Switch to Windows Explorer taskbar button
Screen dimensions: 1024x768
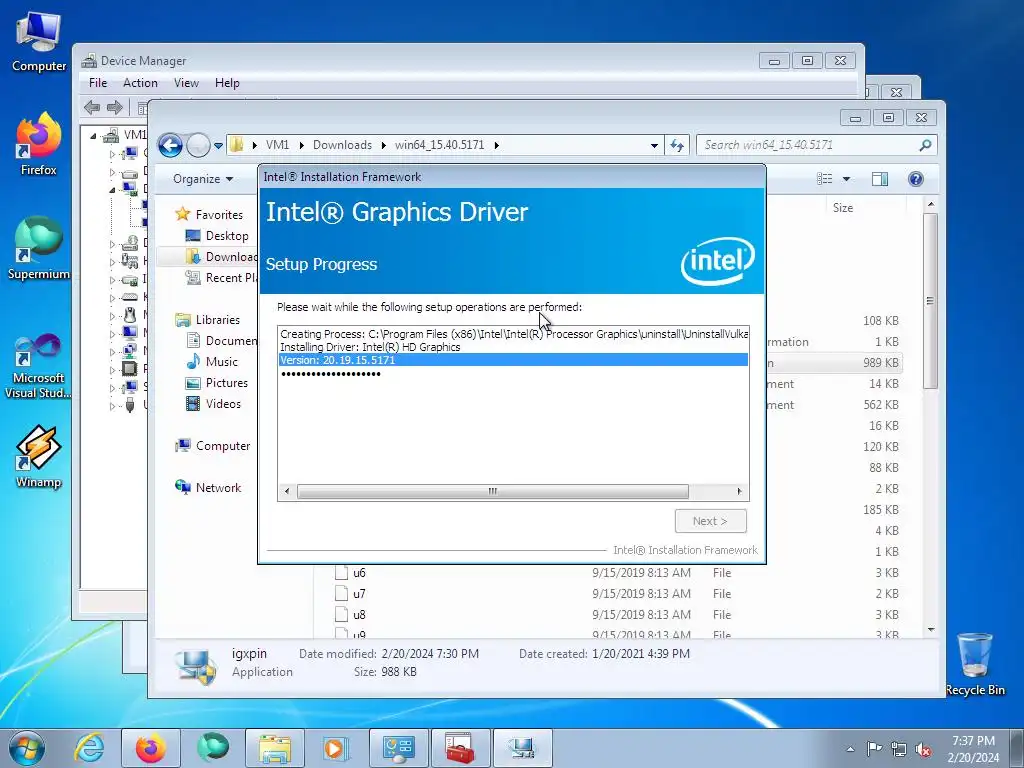coord(275,748)
